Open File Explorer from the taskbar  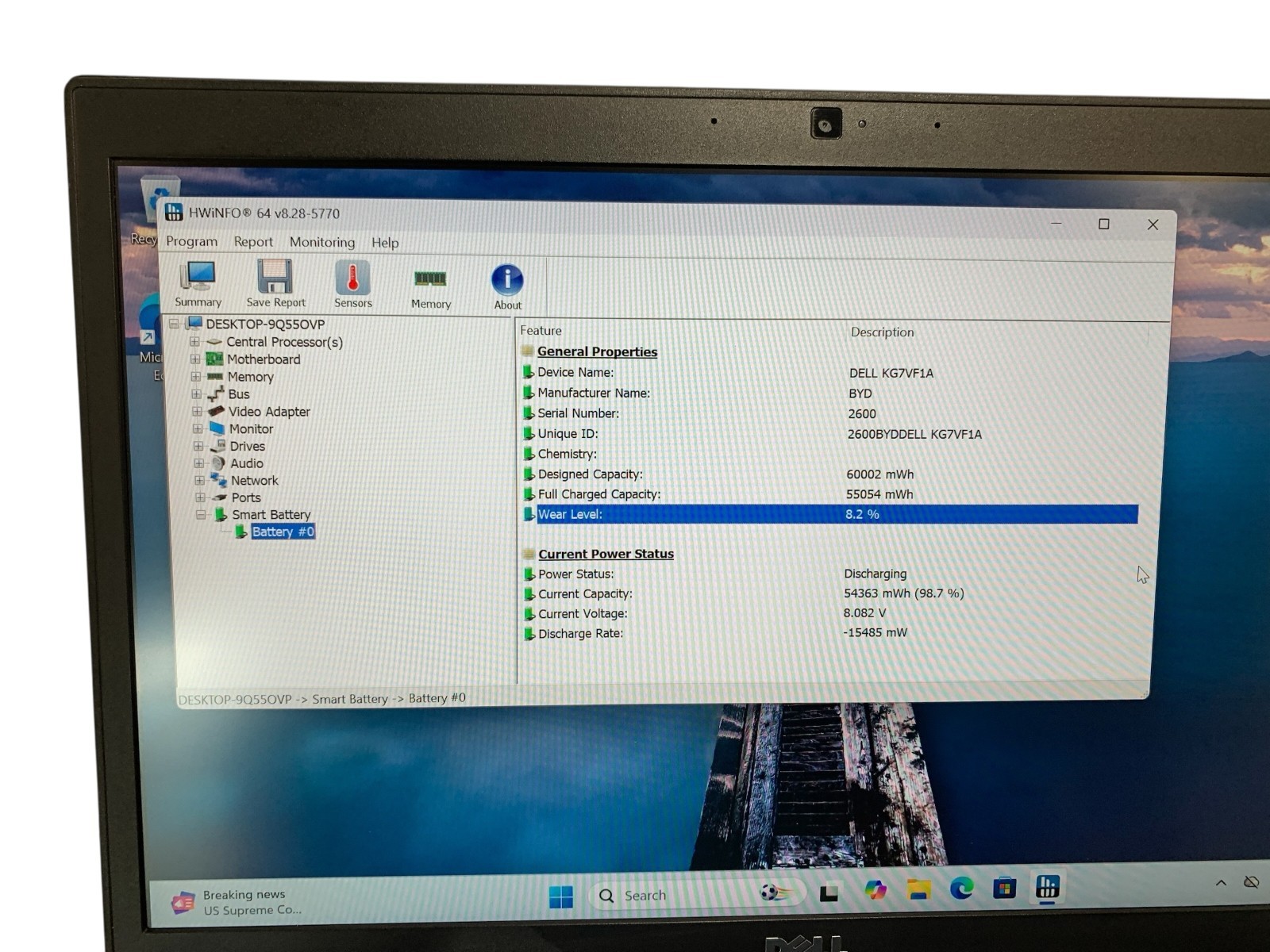(918, 890)
